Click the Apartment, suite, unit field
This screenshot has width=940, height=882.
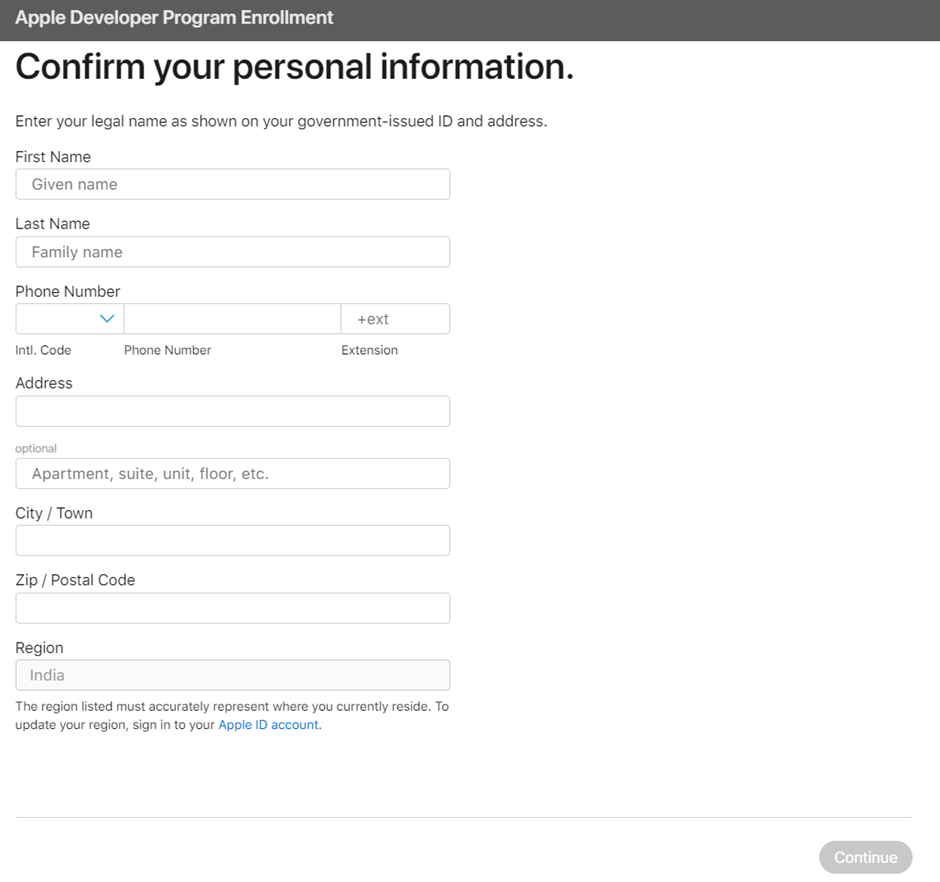click(x=232, y=474)
